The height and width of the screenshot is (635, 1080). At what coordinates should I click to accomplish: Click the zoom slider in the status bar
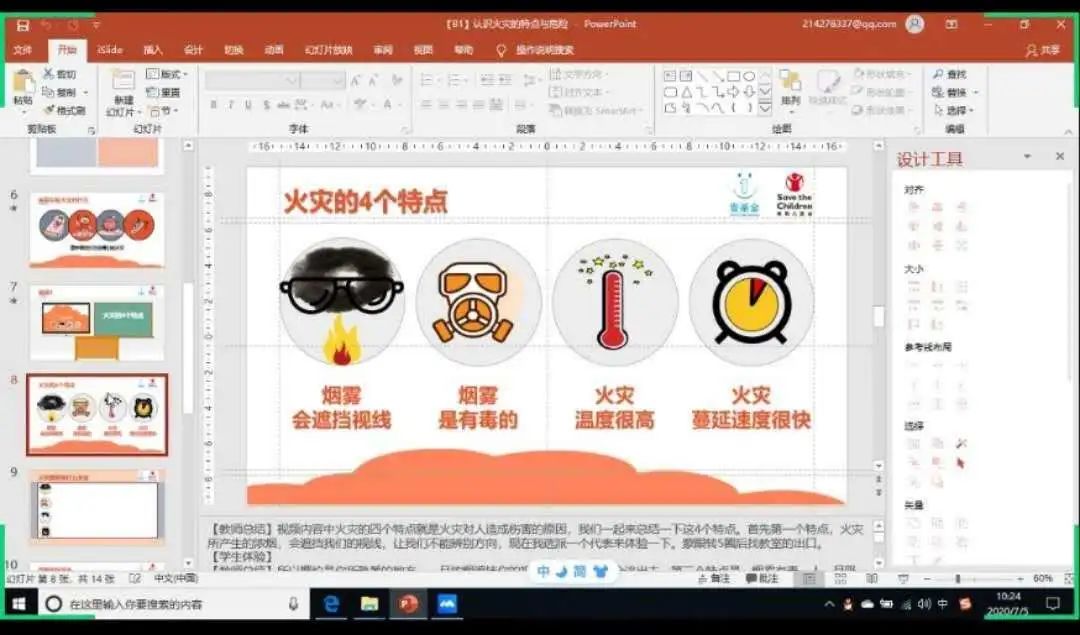pyautogui.click(x=957, y=579)
